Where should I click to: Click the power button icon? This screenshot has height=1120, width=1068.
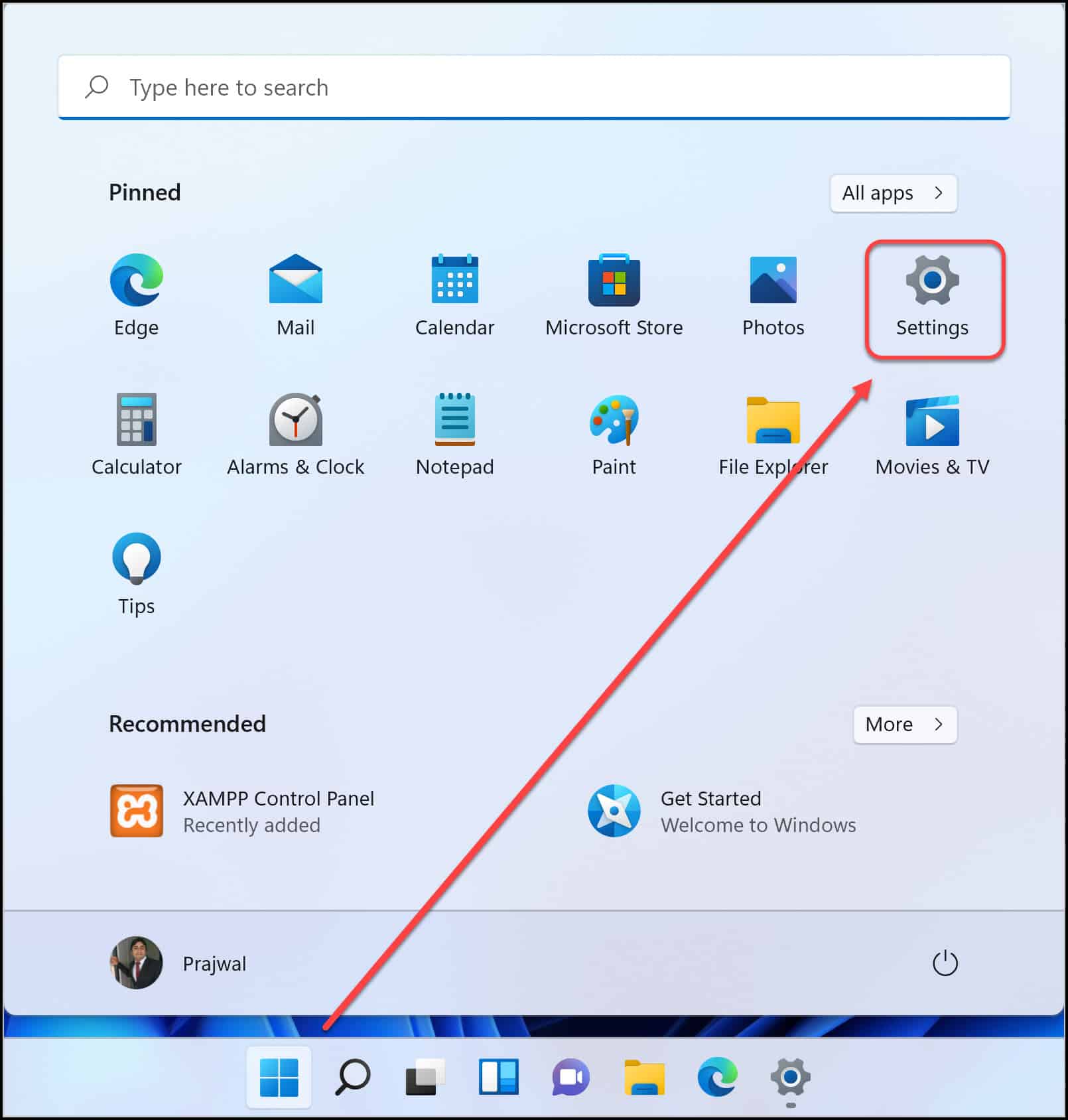point(945,963)
